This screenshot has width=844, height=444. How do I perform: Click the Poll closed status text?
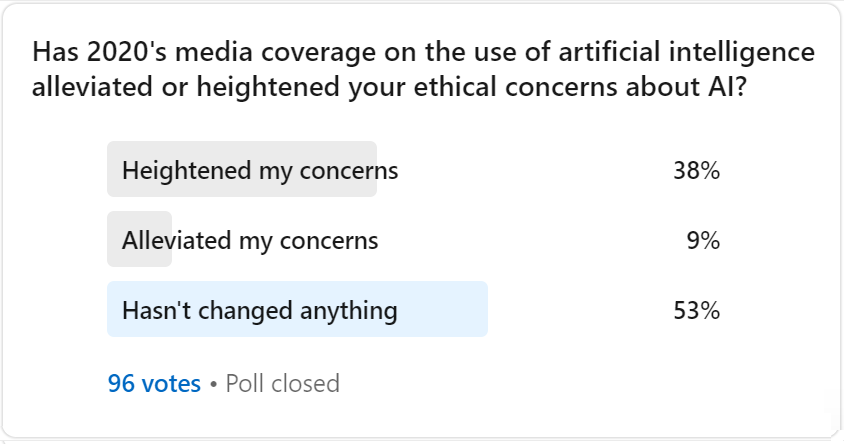tap(282, 383)
